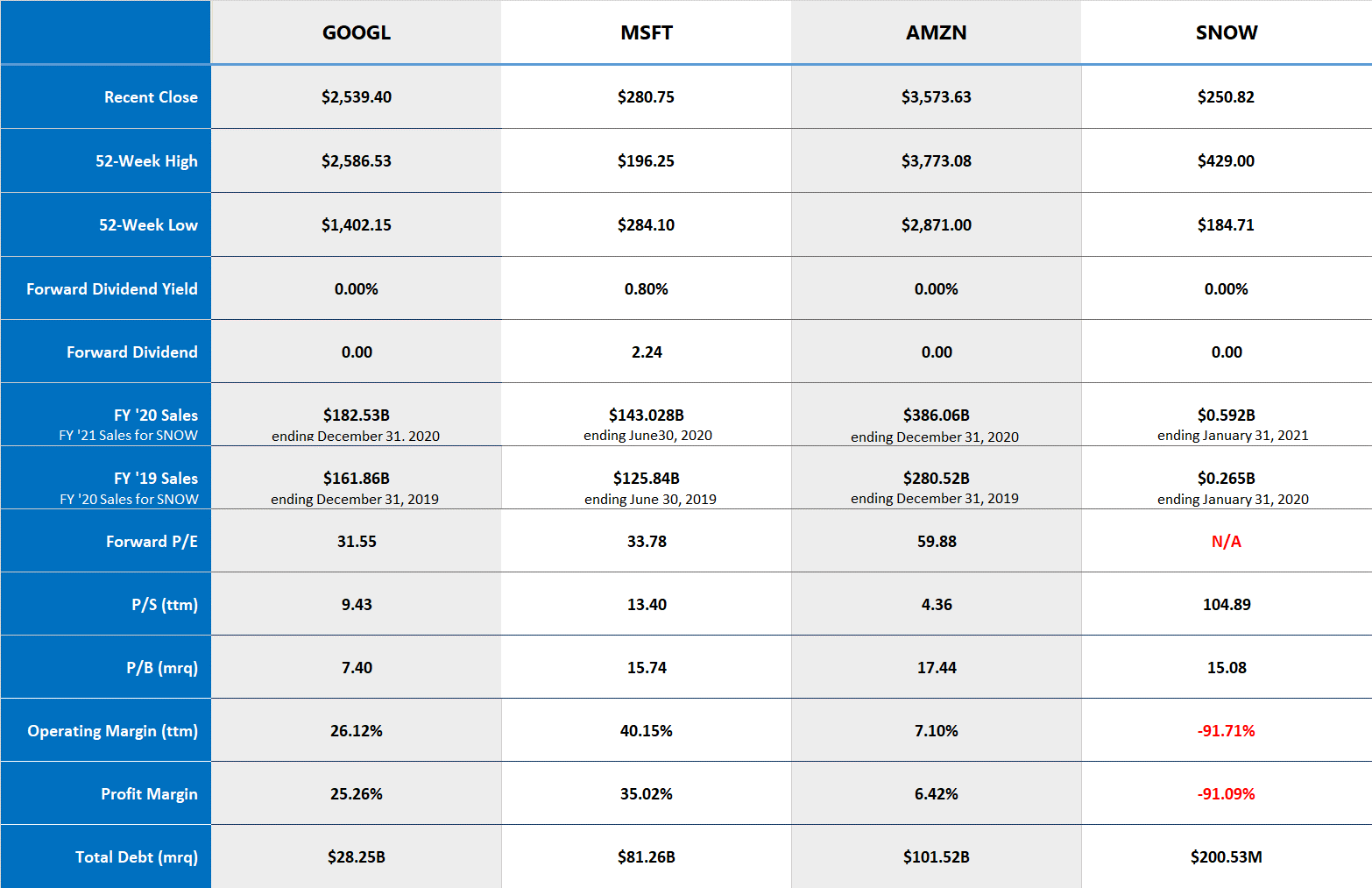Image resolution: width=1372 pixels, height=888 pixels.
Task: Select GOOGL FY '19 sales $161.86B
Action: pos(357,479)
